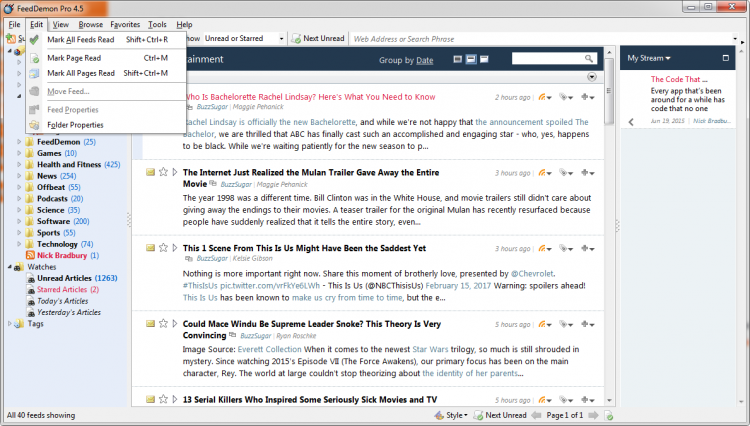Click Next Unread button in top toolbar
This screenshot has height=426, width=750.
click(318, 39)
